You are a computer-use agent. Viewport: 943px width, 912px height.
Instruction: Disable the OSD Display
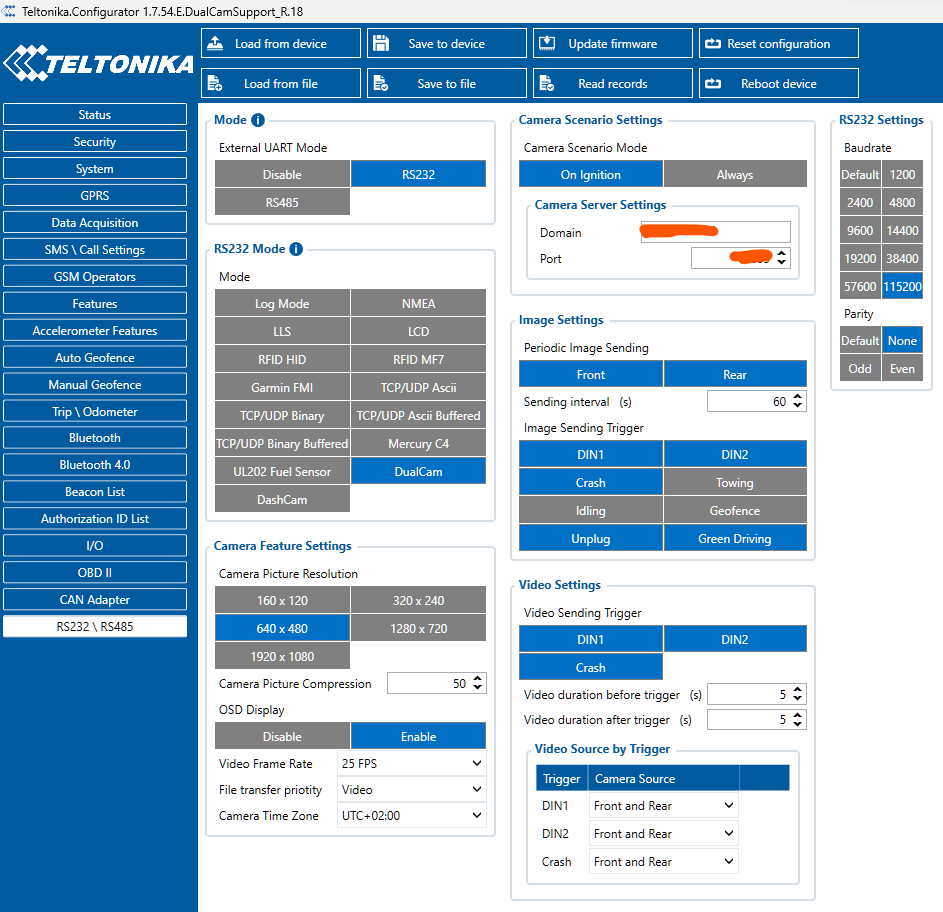tap(282, 736)
